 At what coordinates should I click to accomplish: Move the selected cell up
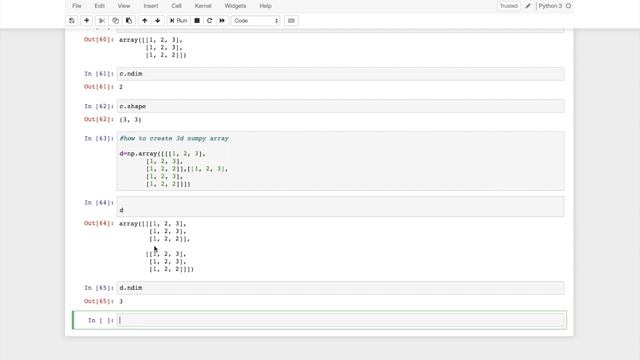(144, 20)
